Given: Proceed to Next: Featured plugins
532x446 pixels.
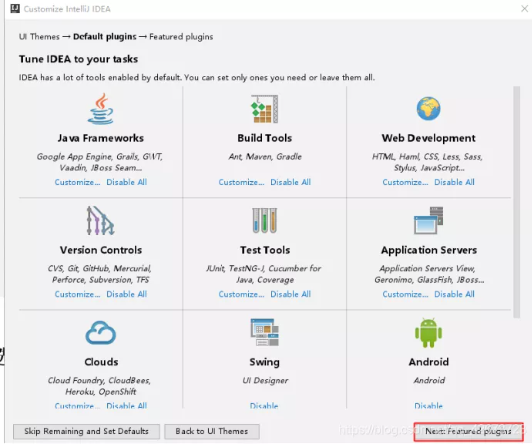Looking at the screenshot, I should point(468,431).
